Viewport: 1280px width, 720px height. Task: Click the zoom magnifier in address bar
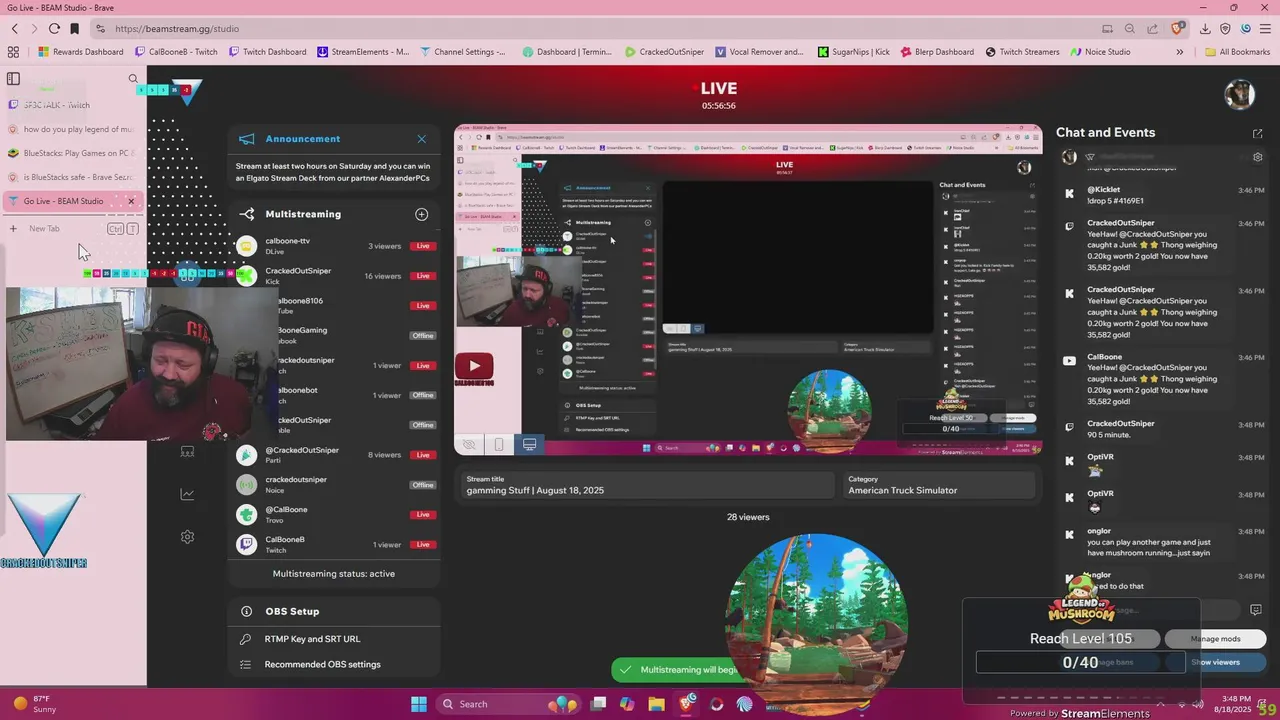tap(1129, 29)
